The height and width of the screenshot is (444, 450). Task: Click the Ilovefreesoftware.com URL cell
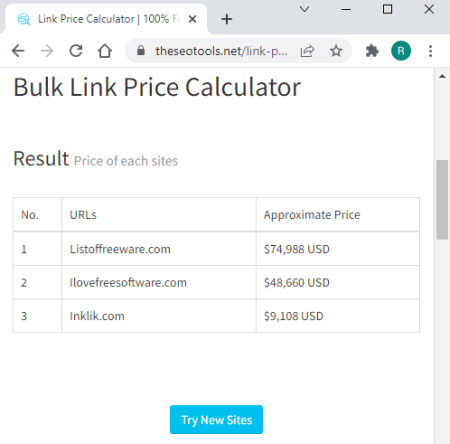click(159, 283)
